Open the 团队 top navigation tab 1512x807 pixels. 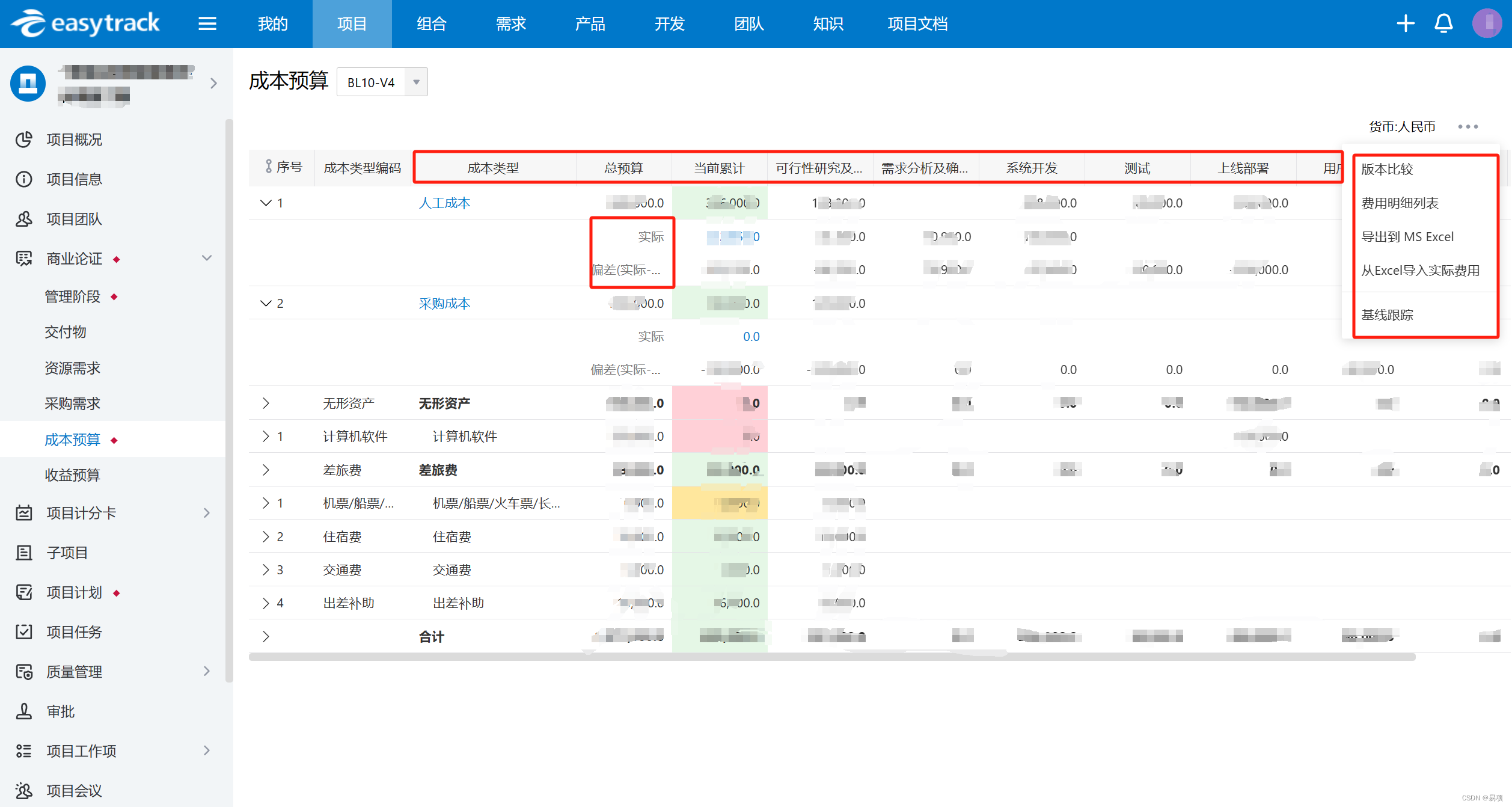(749, 24)
